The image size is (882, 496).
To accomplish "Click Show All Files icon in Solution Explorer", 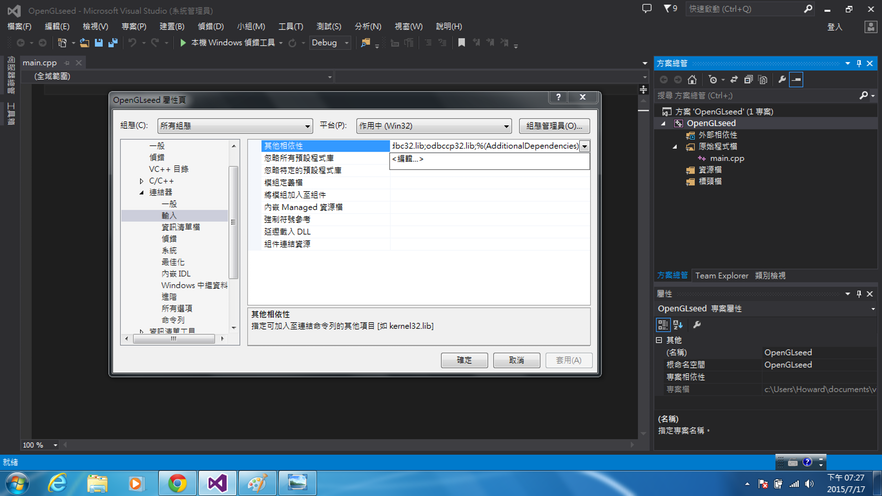I will point(763,80).
